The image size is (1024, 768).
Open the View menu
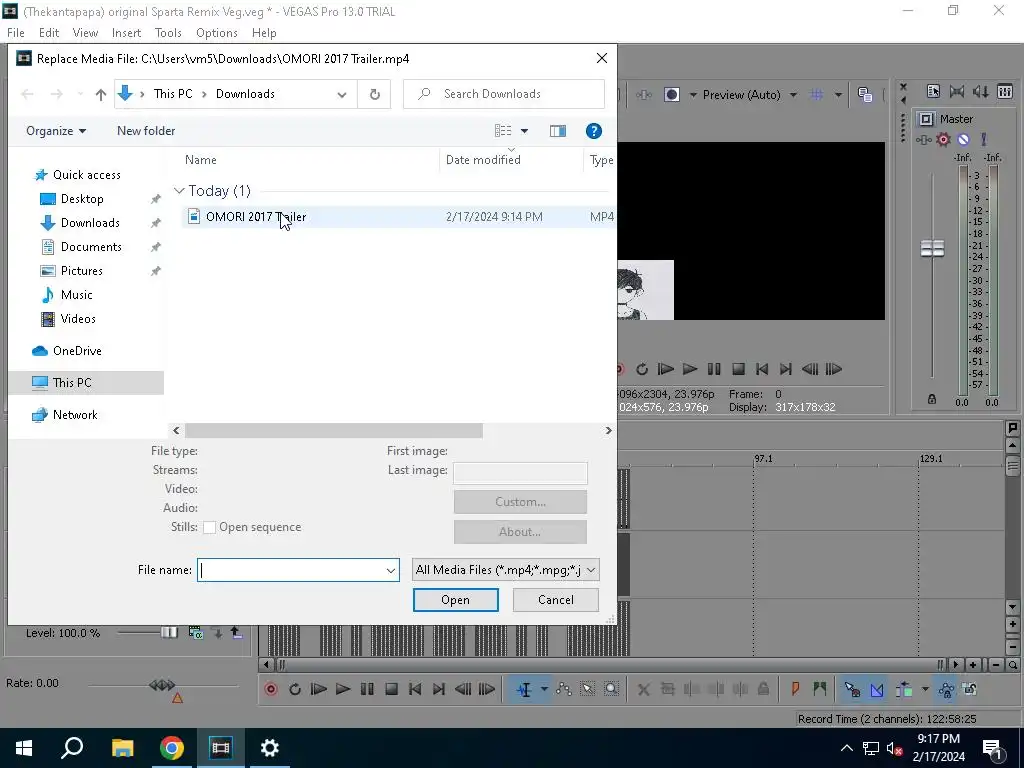coord(85,33)
